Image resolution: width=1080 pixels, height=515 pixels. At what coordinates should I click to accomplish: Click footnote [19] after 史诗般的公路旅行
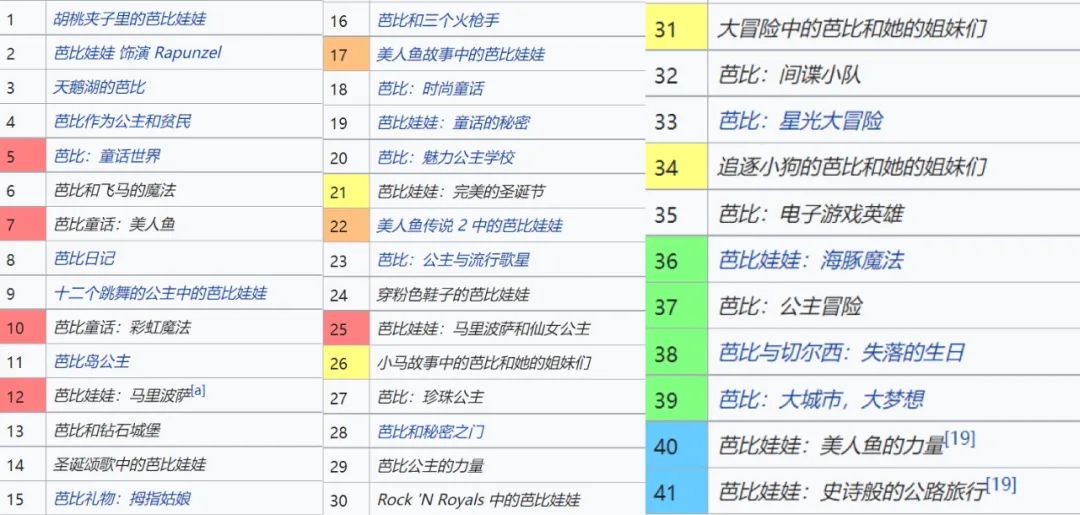(x=1001, y=485)
